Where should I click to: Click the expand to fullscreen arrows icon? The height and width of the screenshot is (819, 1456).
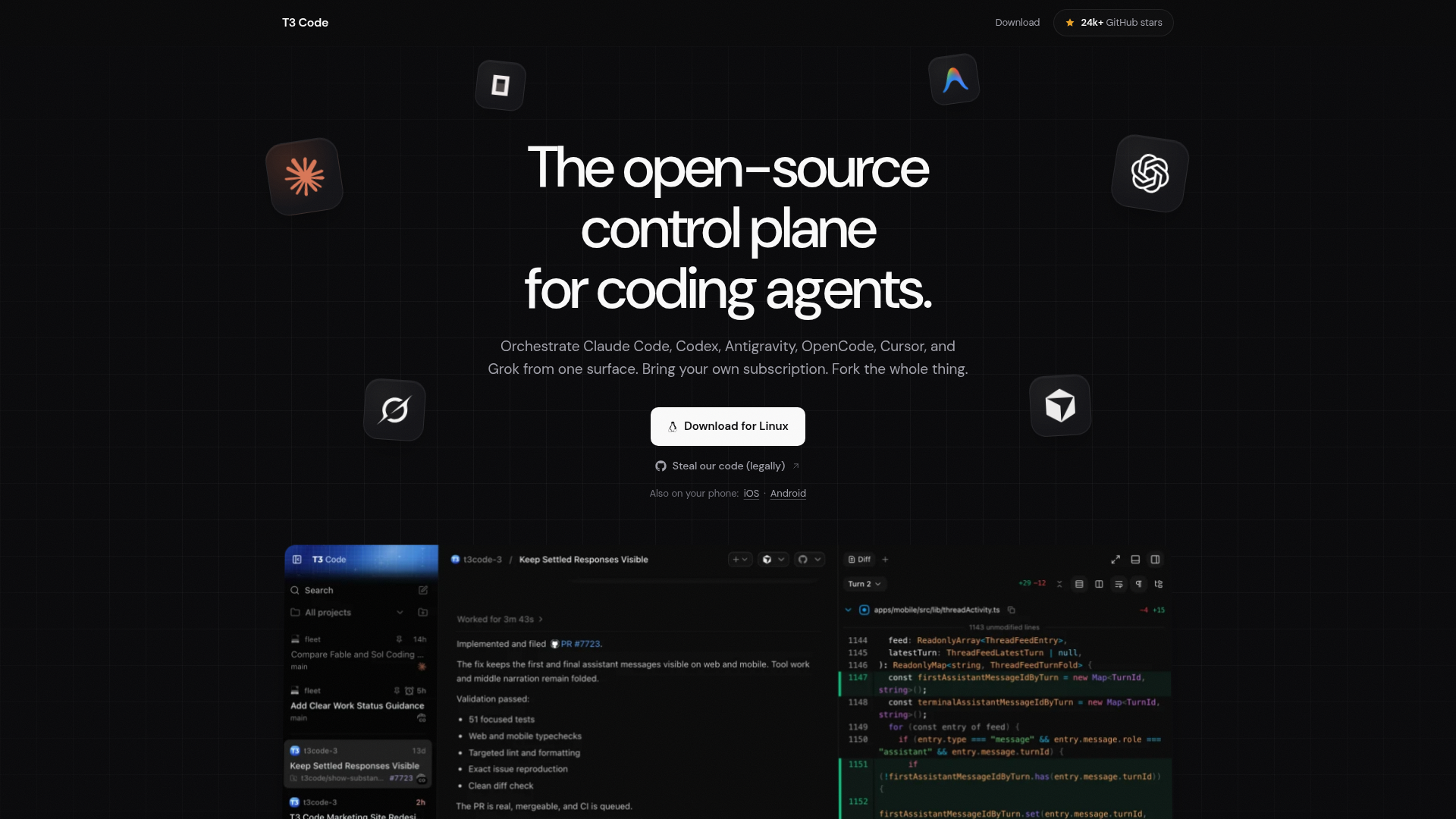click(x=1116, y=560)
